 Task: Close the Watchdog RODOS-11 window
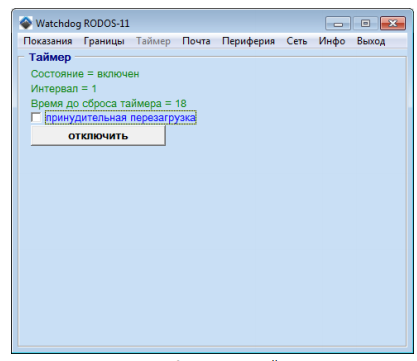pos(393,23)
